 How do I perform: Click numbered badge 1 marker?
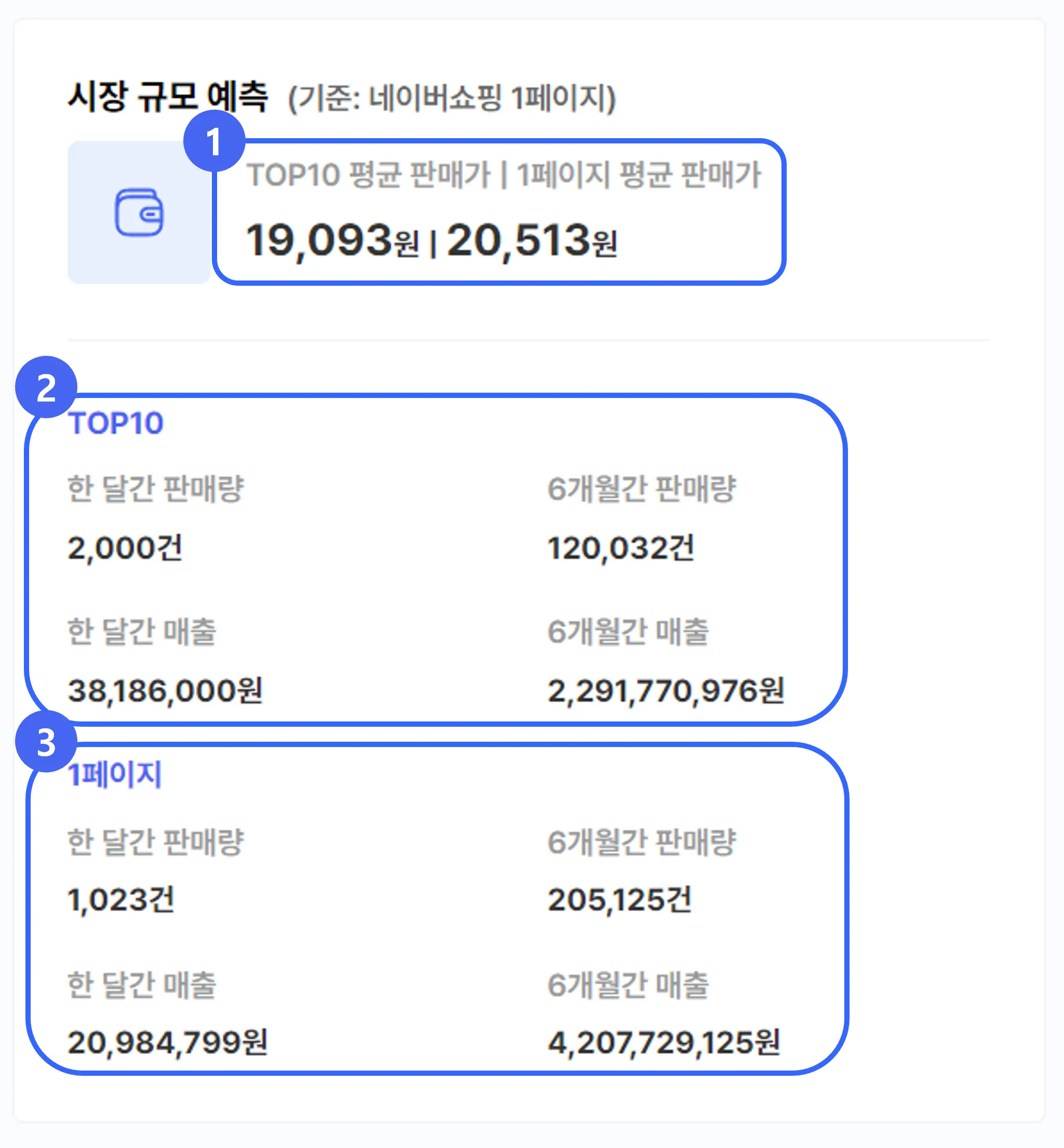tap(214, 141)
